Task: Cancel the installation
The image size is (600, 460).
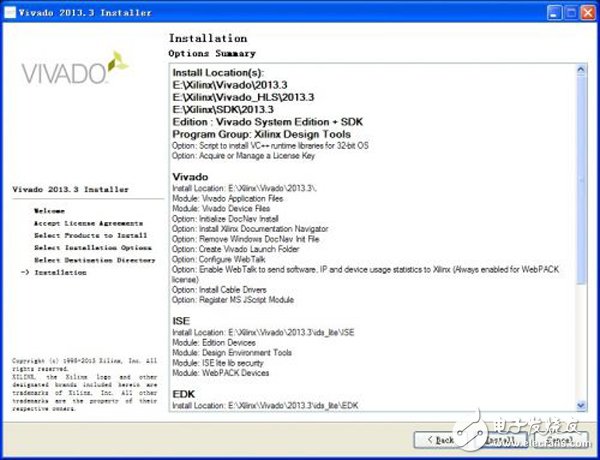Action: tap(557, 439)
